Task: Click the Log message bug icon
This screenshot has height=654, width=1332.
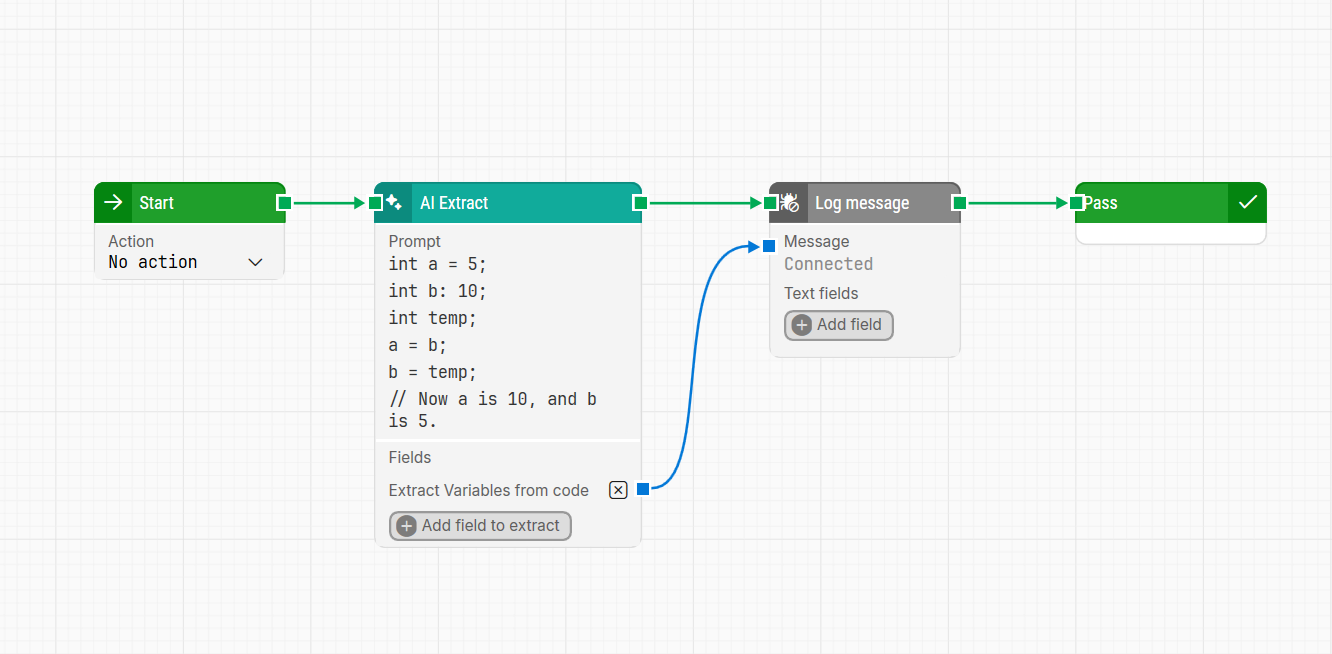Action: point(790,203)
